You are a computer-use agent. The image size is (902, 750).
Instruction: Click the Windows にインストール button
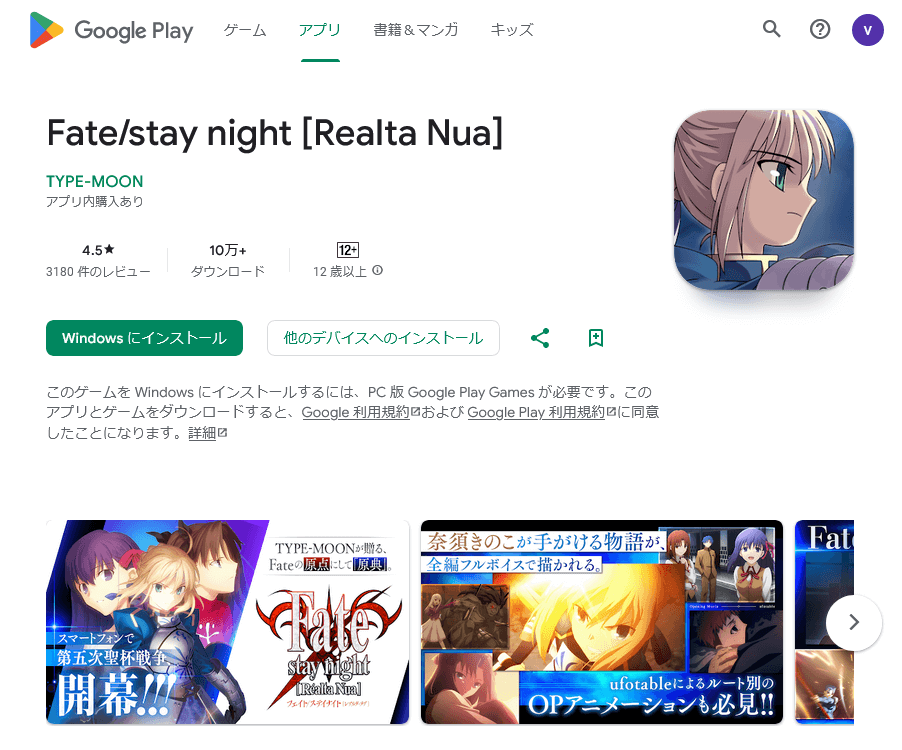pyautogui.click(x=144, y=338)
